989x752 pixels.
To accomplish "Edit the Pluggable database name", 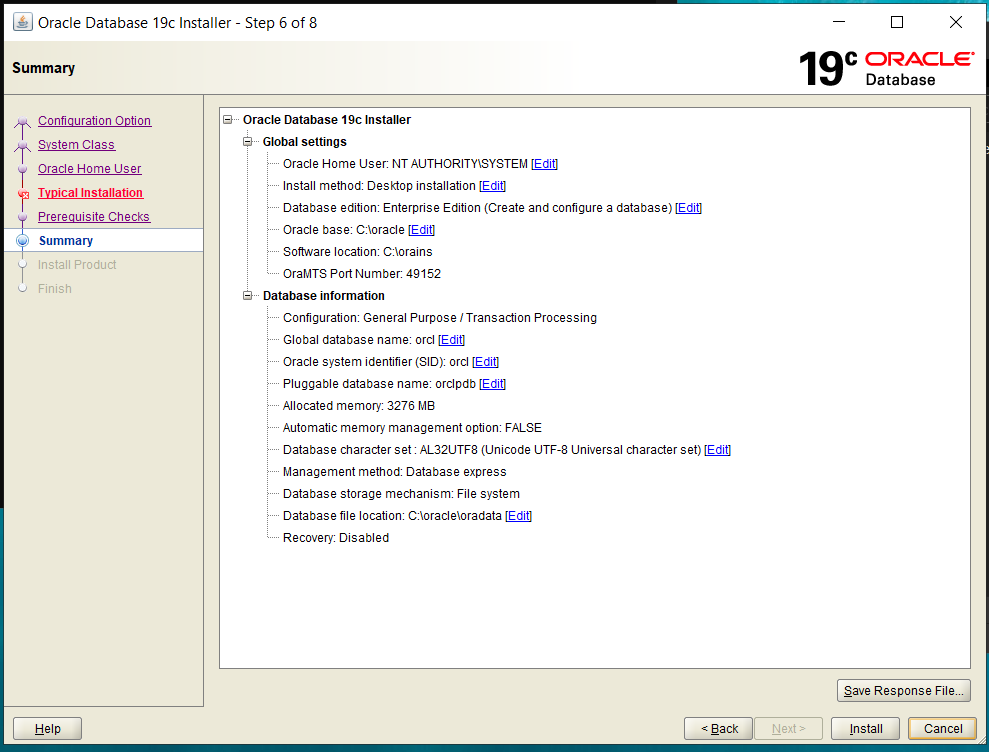I will 493,384.
